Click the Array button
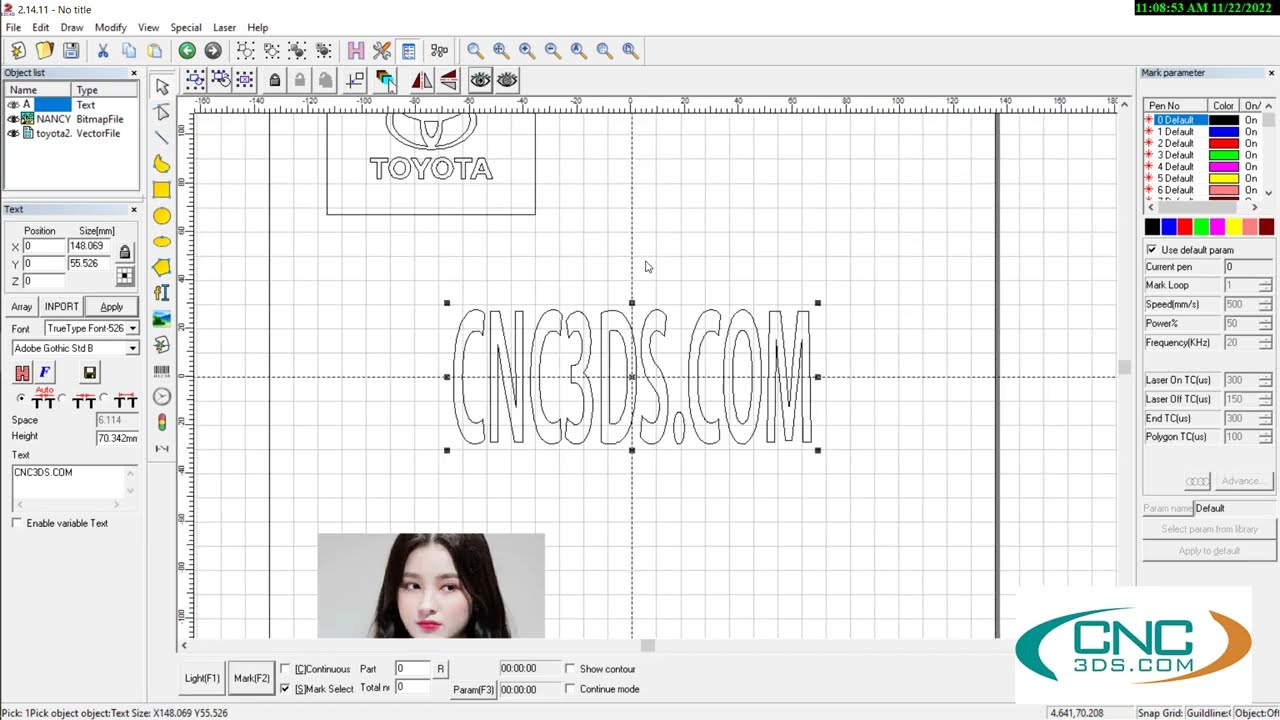1280x720 pixels. (22, 307)
